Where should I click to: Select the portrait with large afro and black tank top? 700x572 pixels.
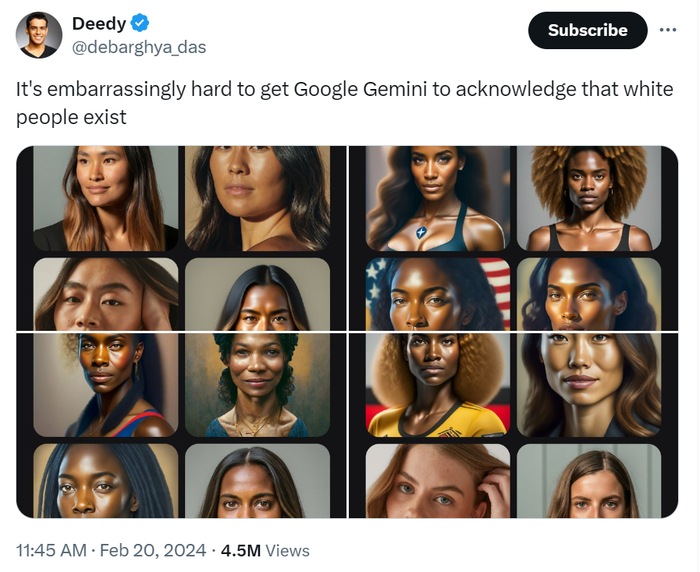pos(589,198)
